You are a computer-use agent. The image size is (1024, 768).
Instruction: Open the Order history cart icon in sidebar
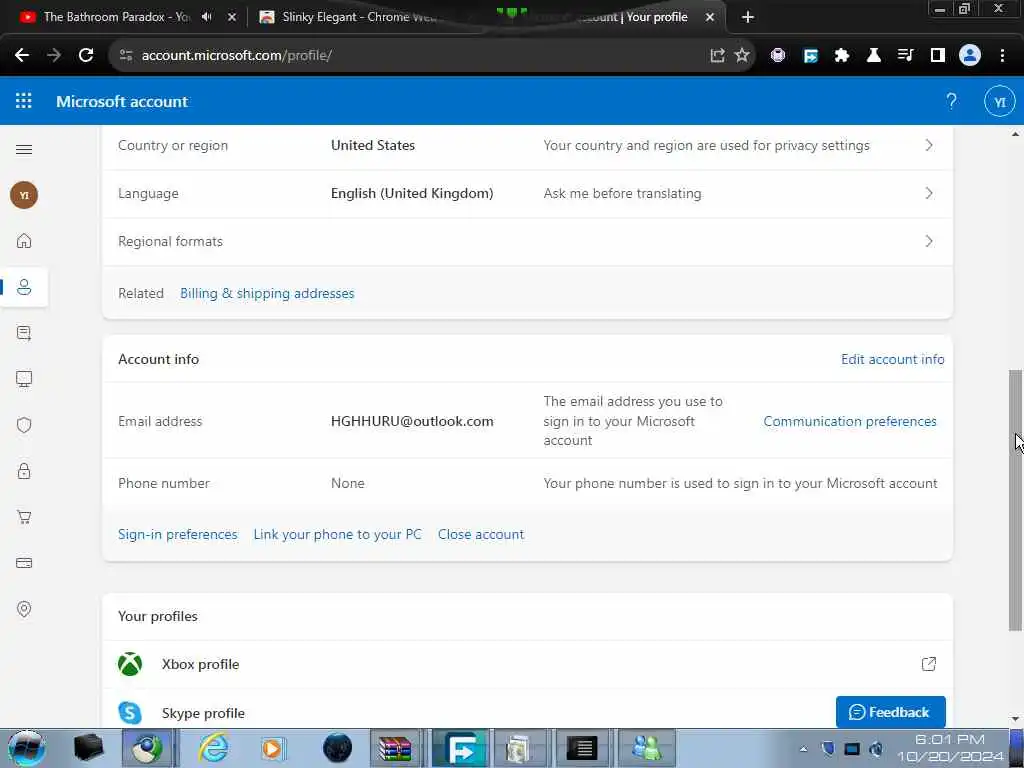click(24, 517)
